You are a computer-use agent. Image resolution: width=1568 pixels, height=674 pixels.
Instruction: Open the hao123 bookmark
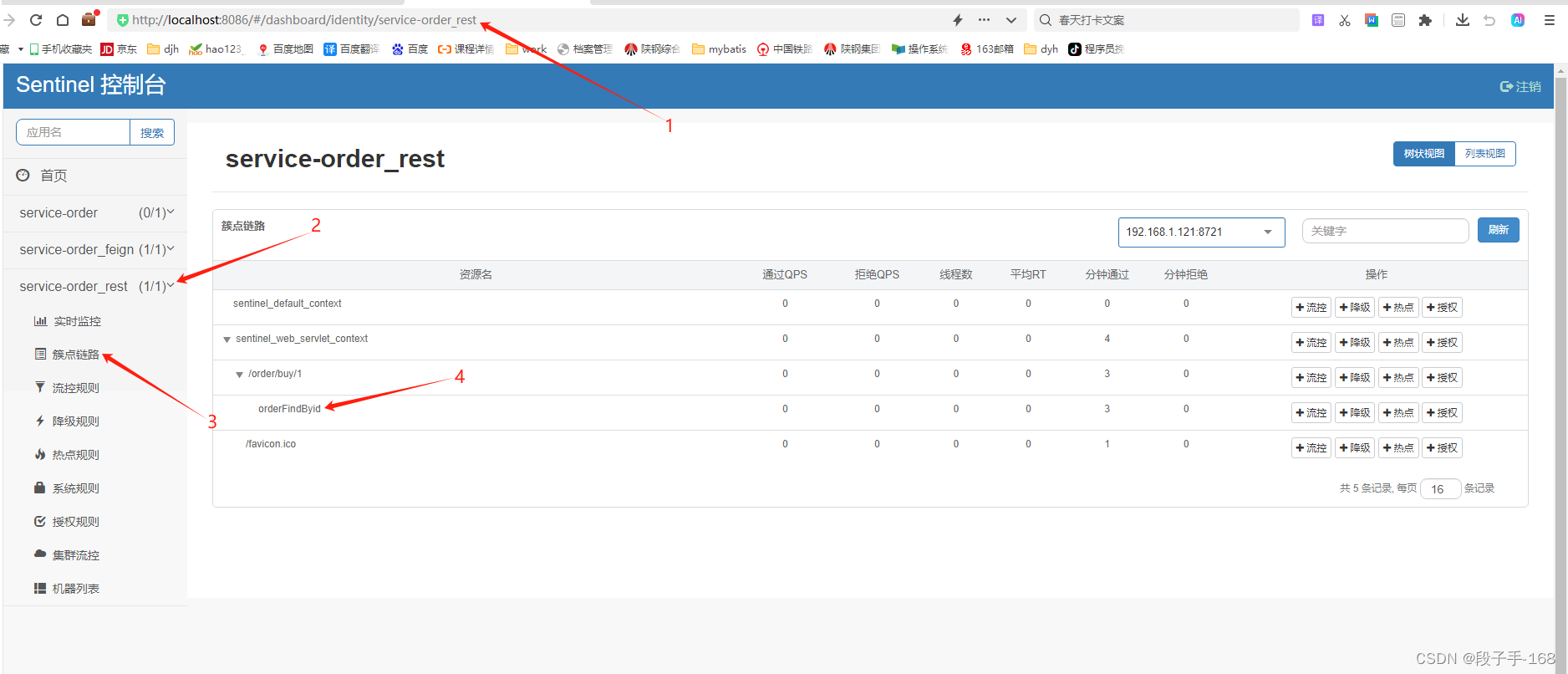[216, 49]
